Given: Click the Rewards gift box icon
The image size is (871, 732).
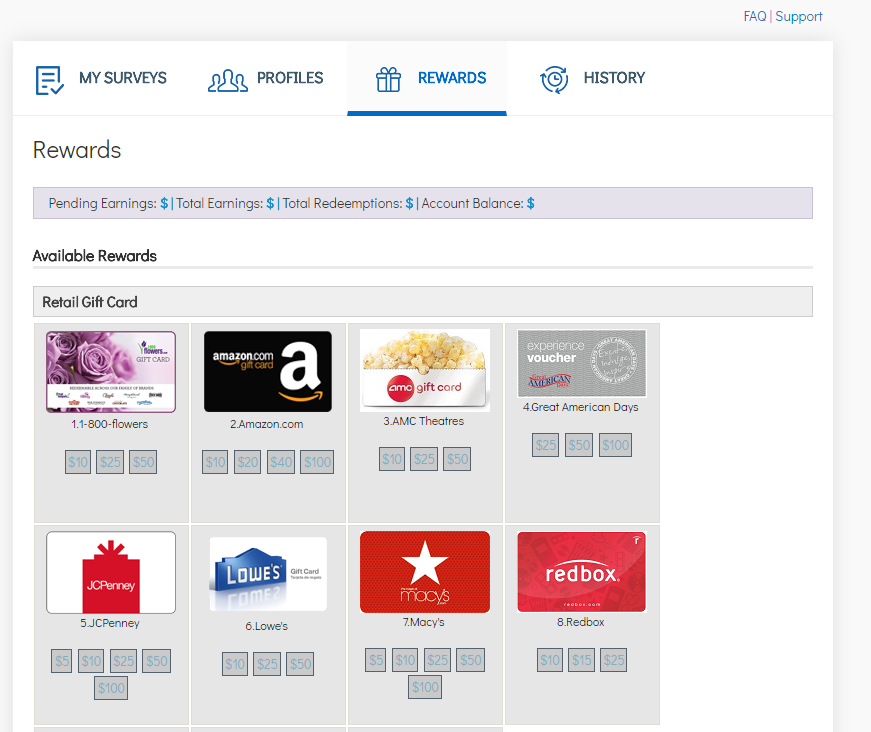Looking at the screenshot, I should point(388,80).
